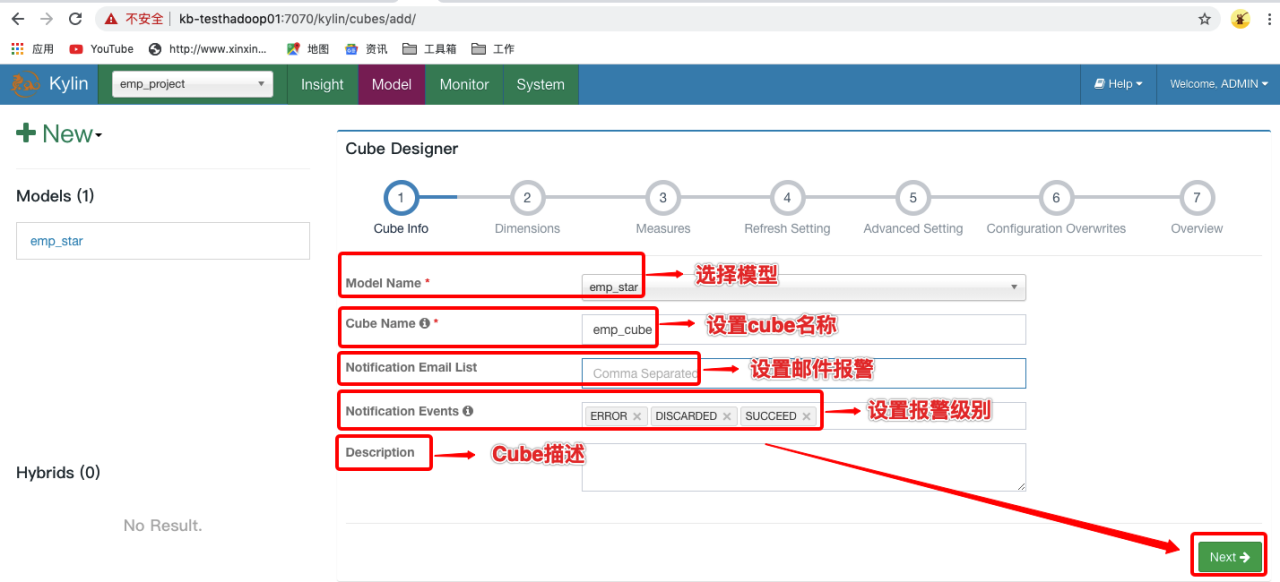Select the Insight menu item
The height and width of the screenshot is (582, 1280).
click(x=321, y=84)
